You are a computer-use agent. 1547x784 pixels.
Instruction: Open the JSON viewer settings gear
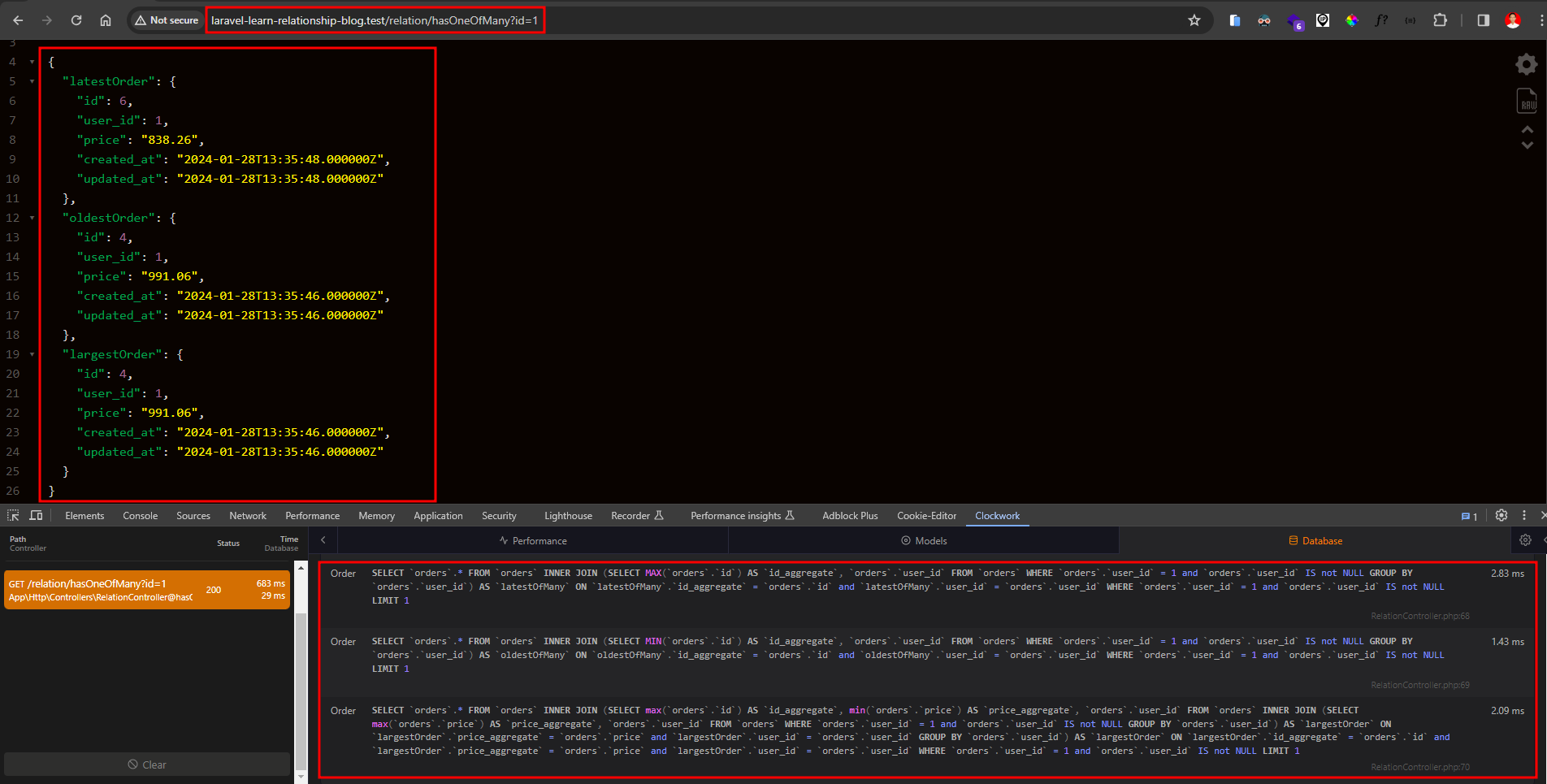tap(1526, 64)
